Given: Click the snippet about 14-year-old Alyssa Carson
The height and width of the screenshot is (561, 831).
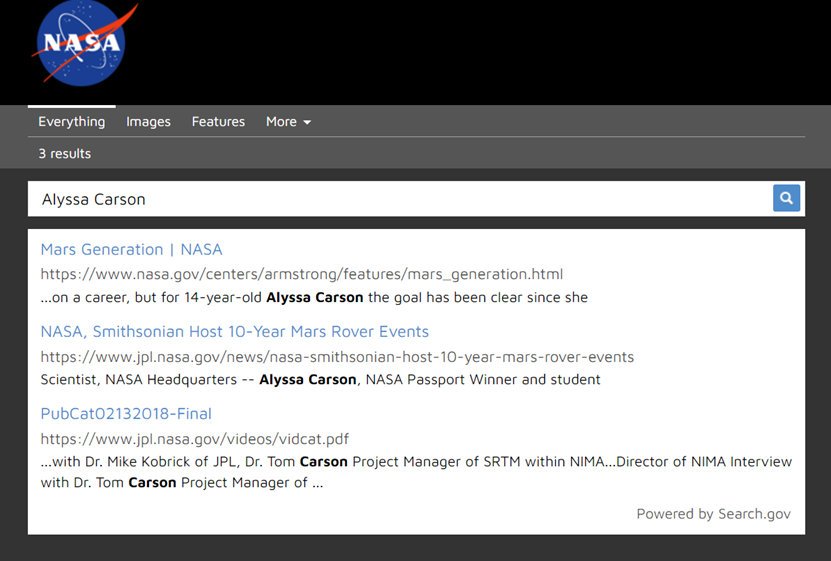Looking at the screenshot, I should (314, 297).
